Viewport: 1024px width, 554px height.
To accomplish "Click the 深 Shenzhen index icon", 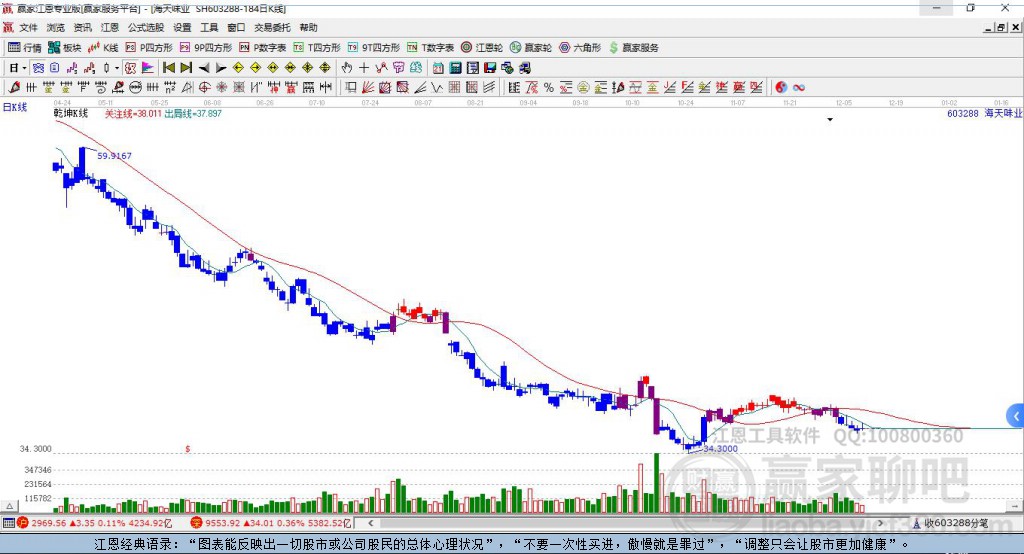I will (x=197, y=523).
